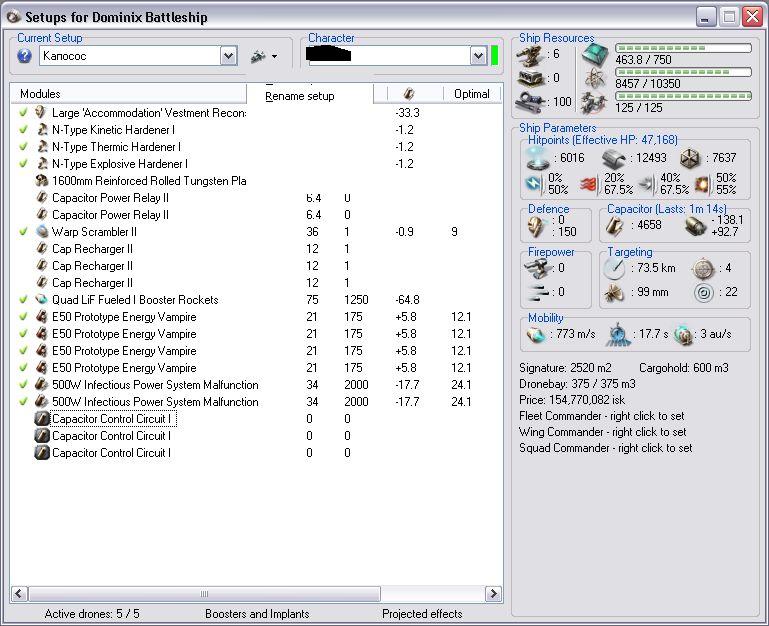Click the drone bandwidth icon next to 125 / 125
The height and width of the screenshot is (626, 769).
pos(594,102)
